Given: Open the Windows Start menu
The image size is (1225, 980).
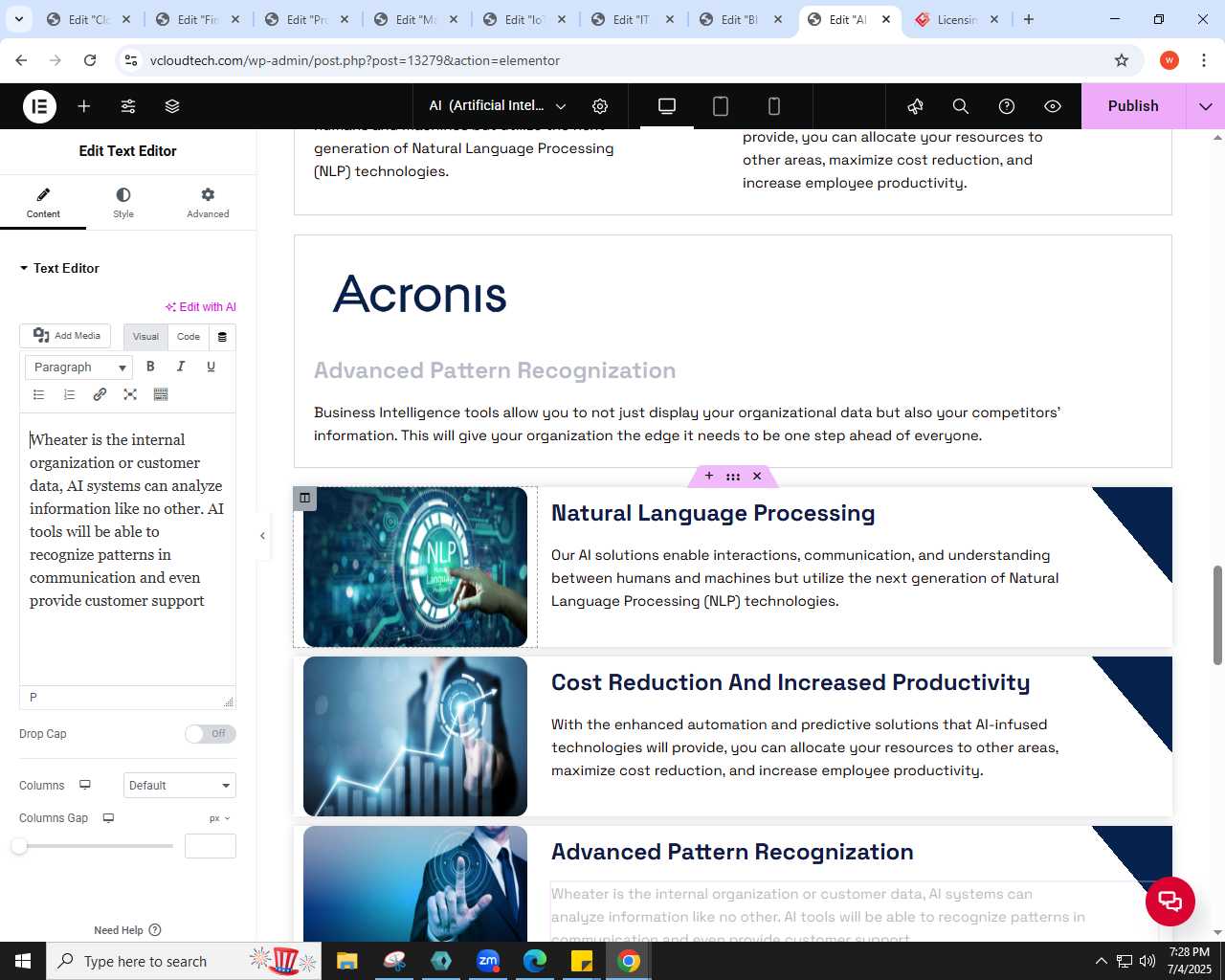Looking at the screenshot, I should [x=23, y=961].
